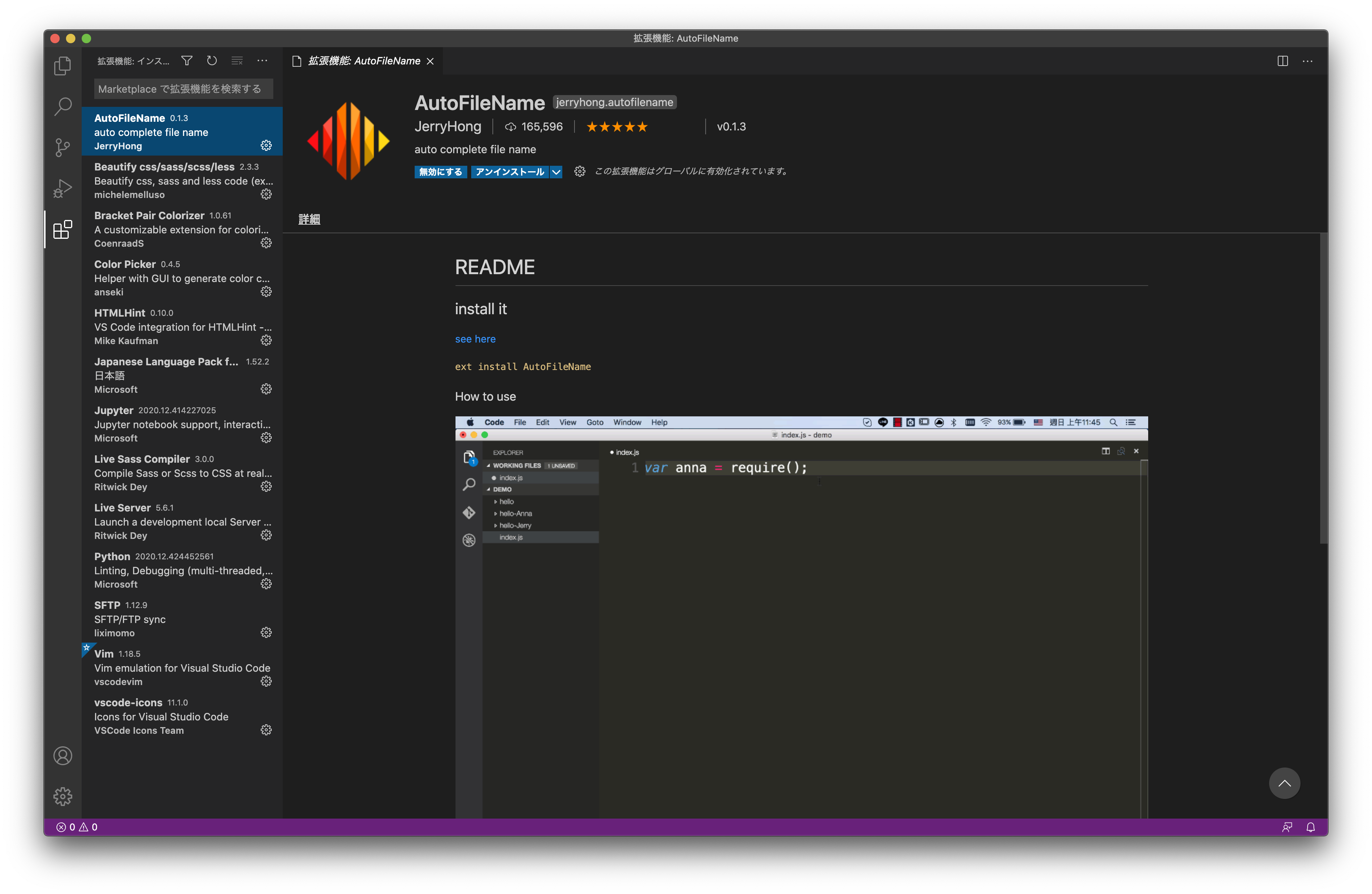Open manage gear for Beautify css/sass/scss/less

(x=266, y=194)
